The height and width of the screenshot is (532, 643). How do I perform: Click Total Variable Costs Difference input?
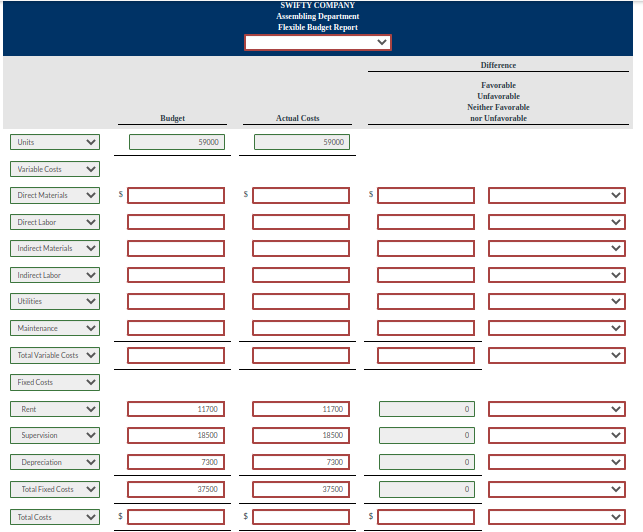tap(426, 355)
